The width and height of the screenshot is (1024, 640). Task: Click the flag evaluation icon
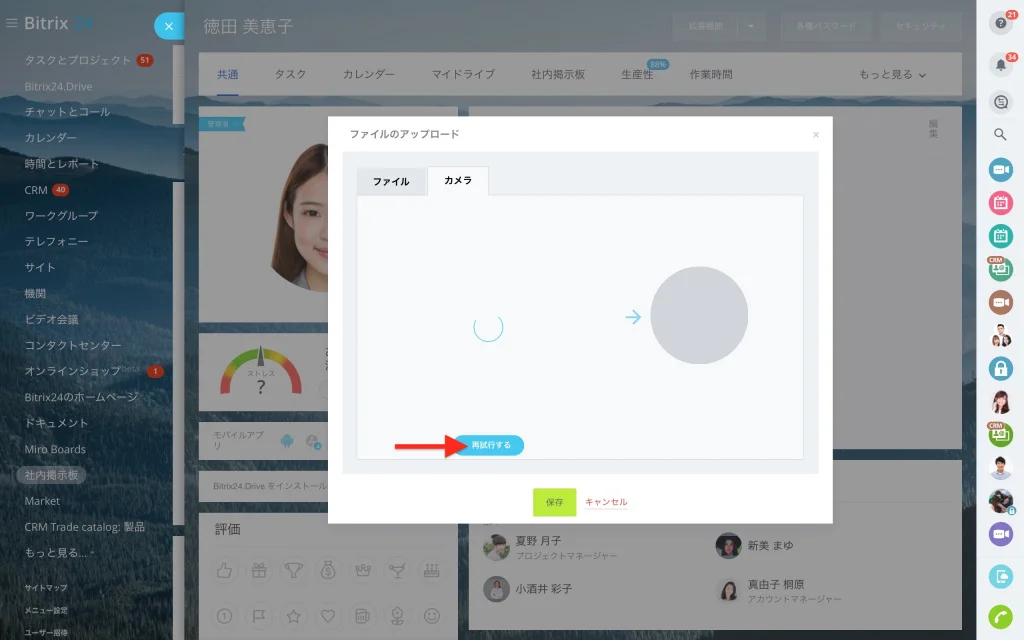click(x=259, y=616)
